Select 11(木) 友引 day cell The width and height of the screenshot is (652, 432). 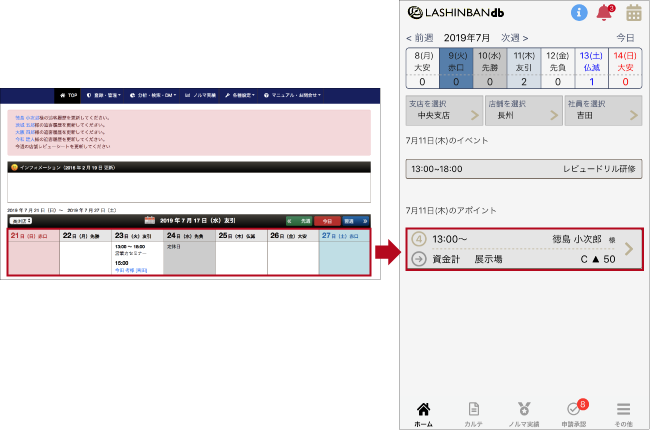pos(524,68)
